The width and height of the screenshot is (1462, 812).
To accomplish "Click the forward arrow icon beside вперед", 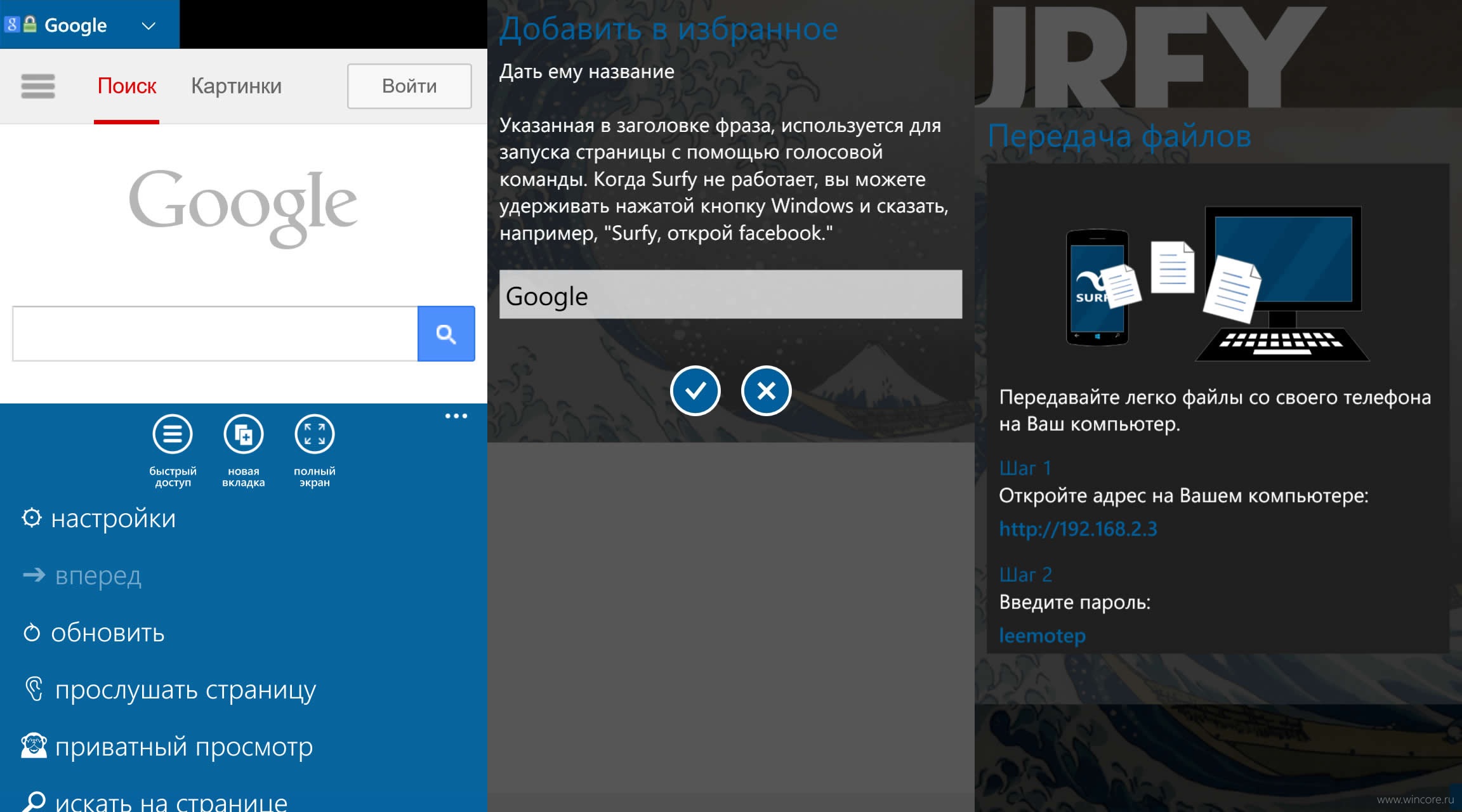I will click(34, 575).
